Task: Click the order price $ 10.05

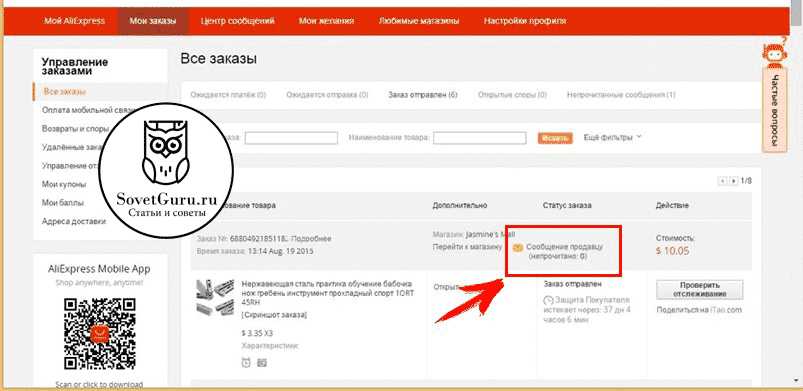Action: [672, 251]
